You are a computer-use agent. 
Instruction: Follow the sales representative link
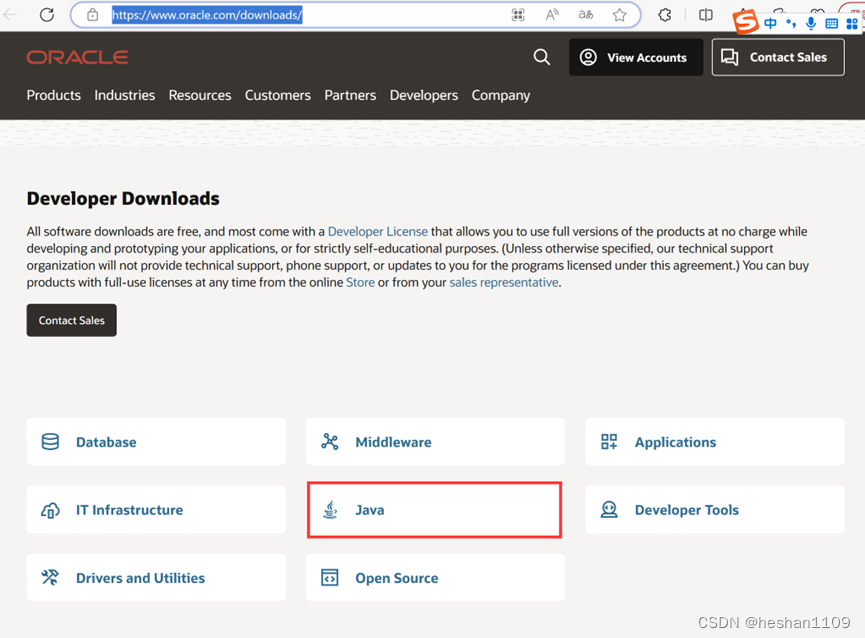tap(504, 282)
